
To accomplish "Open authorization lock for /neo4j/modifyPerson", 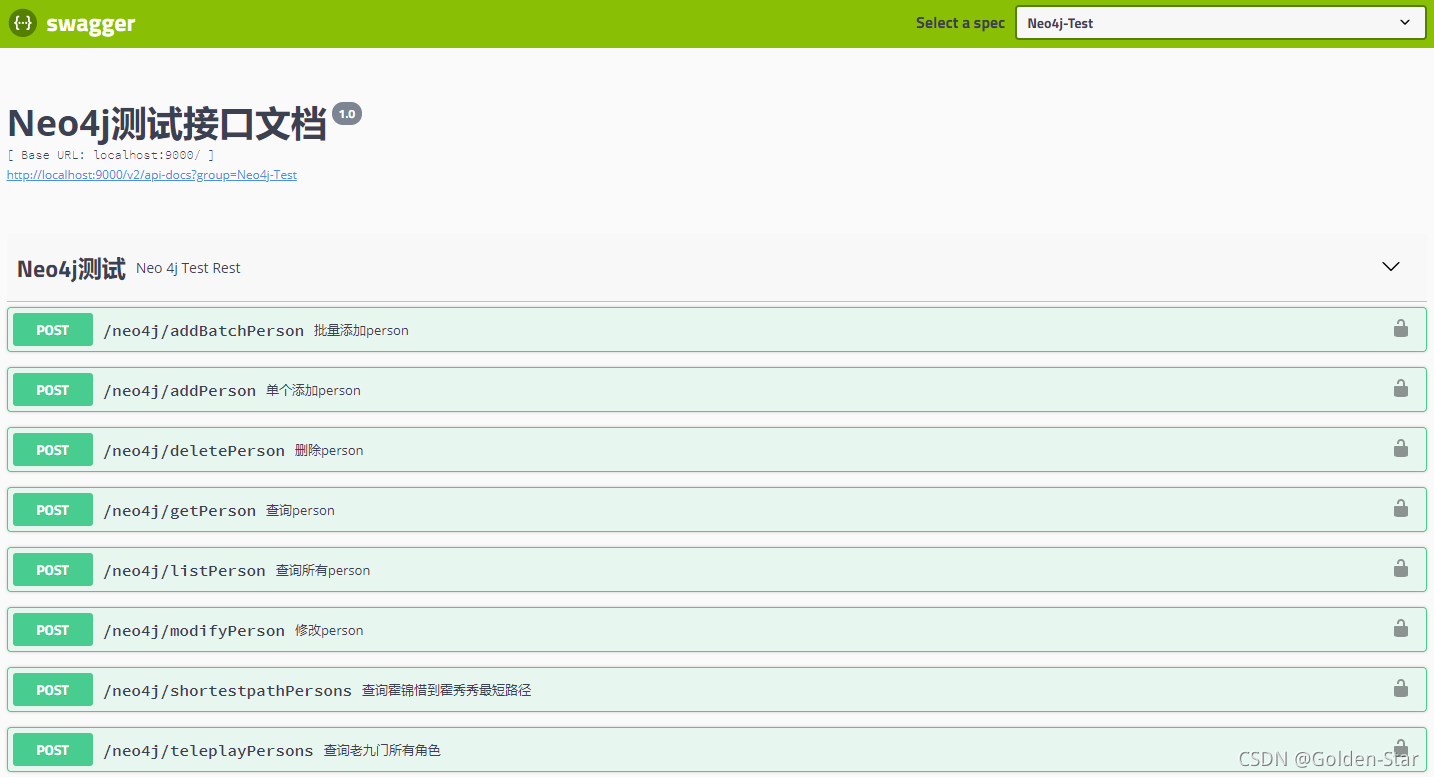I will coord(1400,629).
